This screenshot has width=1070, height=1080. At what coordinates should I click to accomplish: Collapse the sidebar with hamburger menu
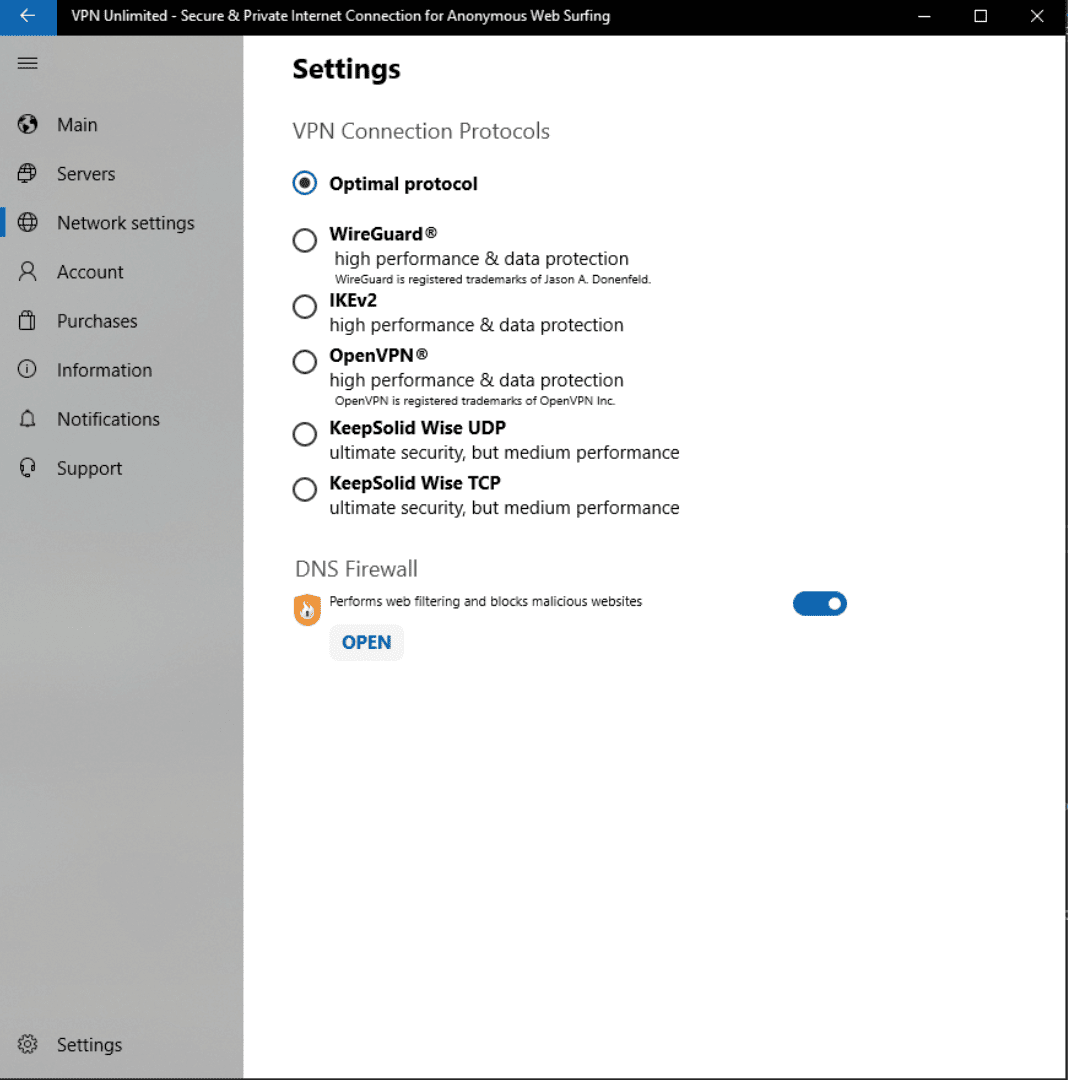click(x=28, y=64)
